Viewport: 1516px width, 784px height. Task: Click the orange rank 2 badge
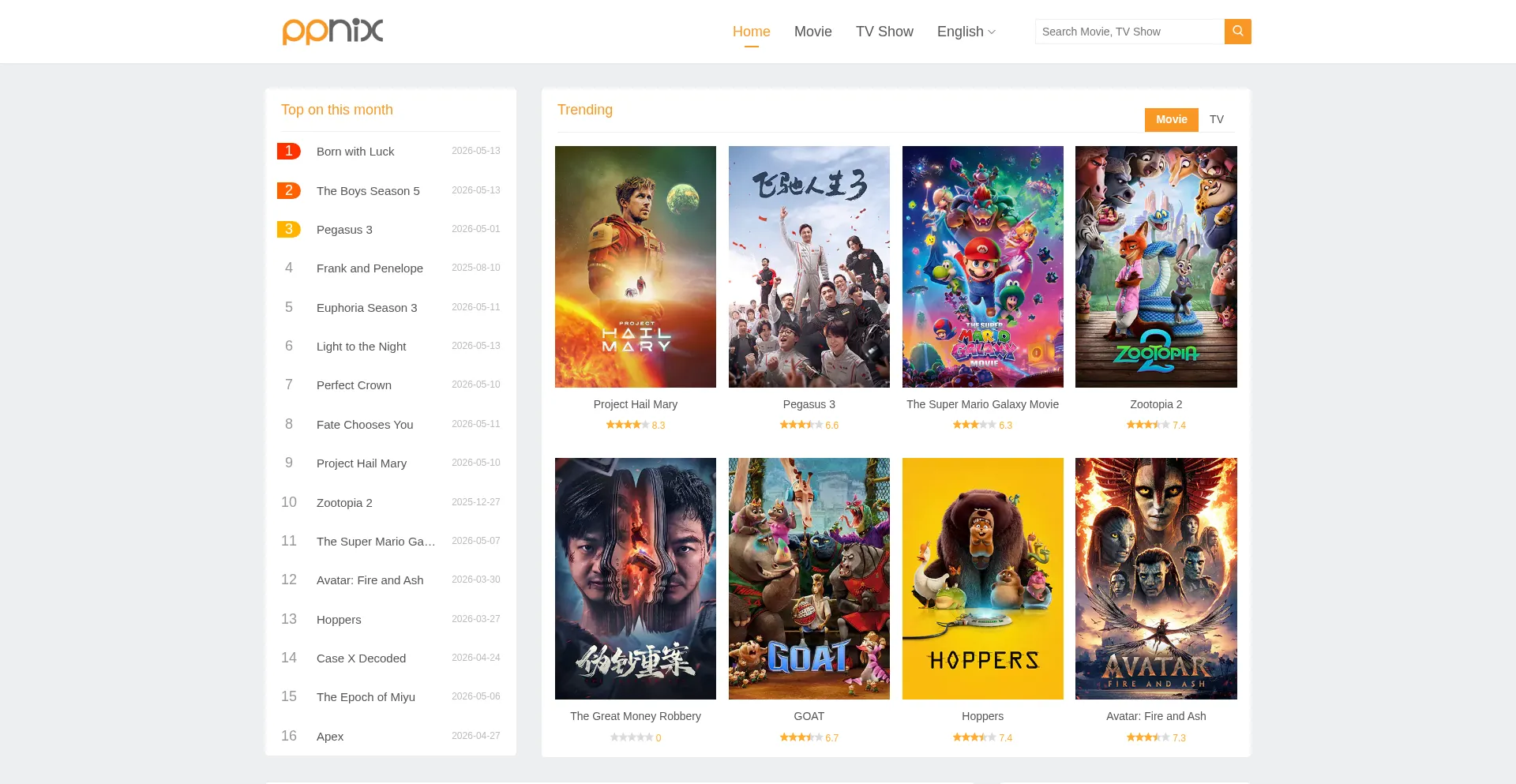pos(288,190)
